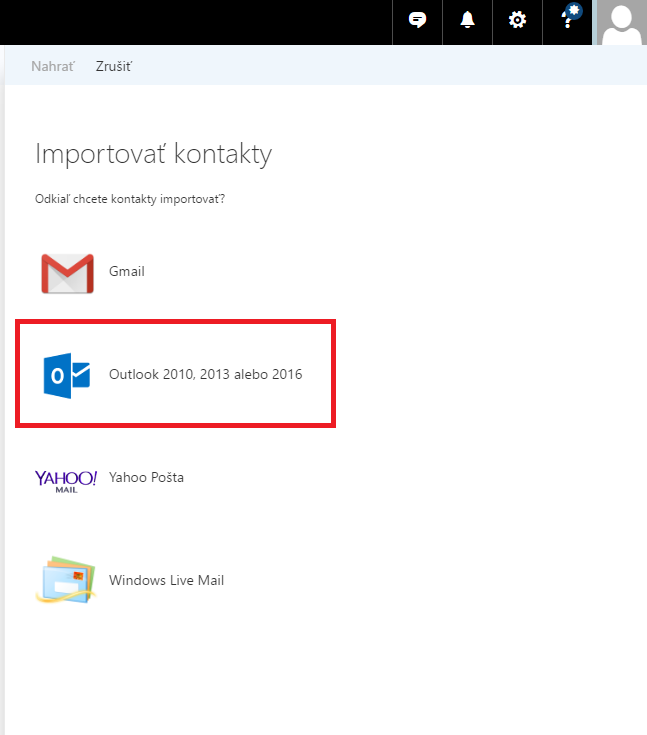Open notifications bell icon

(467, 20)
